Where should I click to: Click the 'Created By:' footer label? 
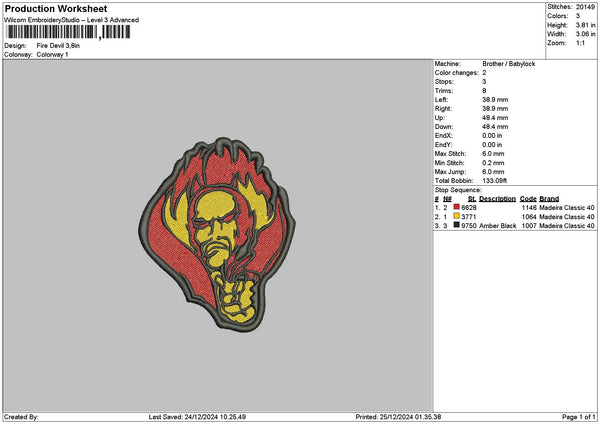(21, 417)
